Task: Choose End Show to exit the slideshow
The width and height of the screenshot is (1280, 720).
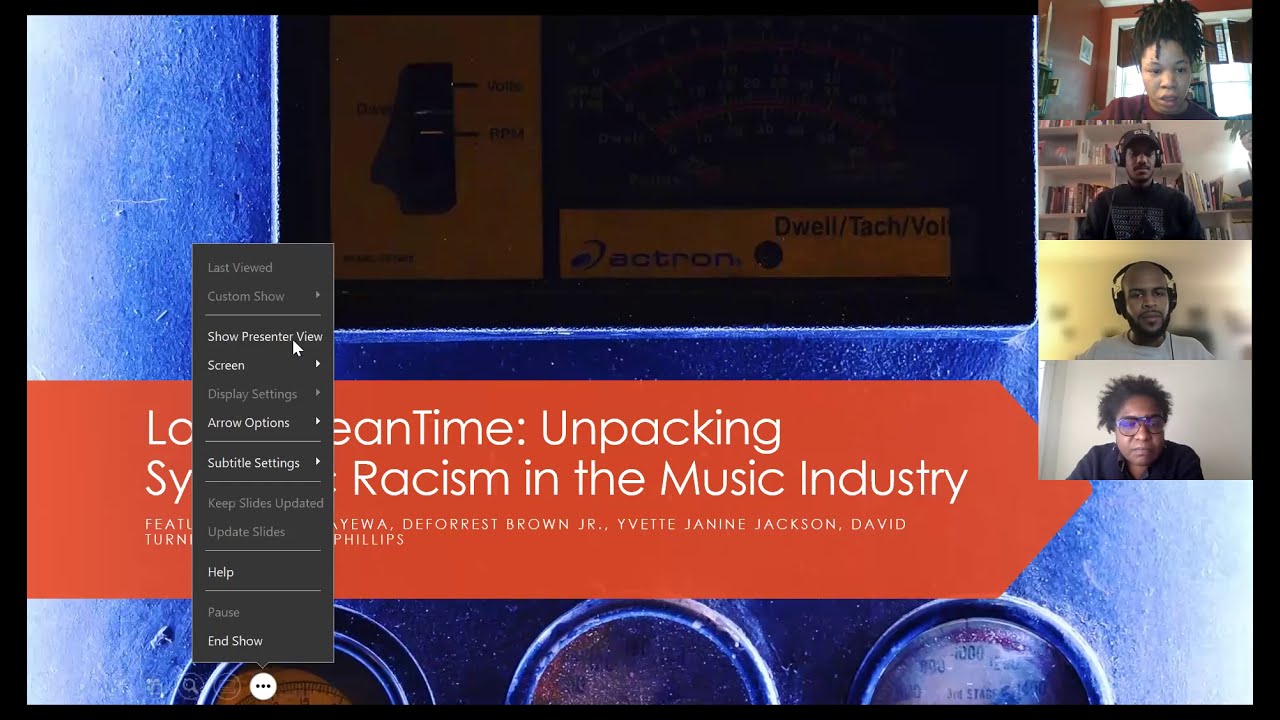Action: (263, 641)
